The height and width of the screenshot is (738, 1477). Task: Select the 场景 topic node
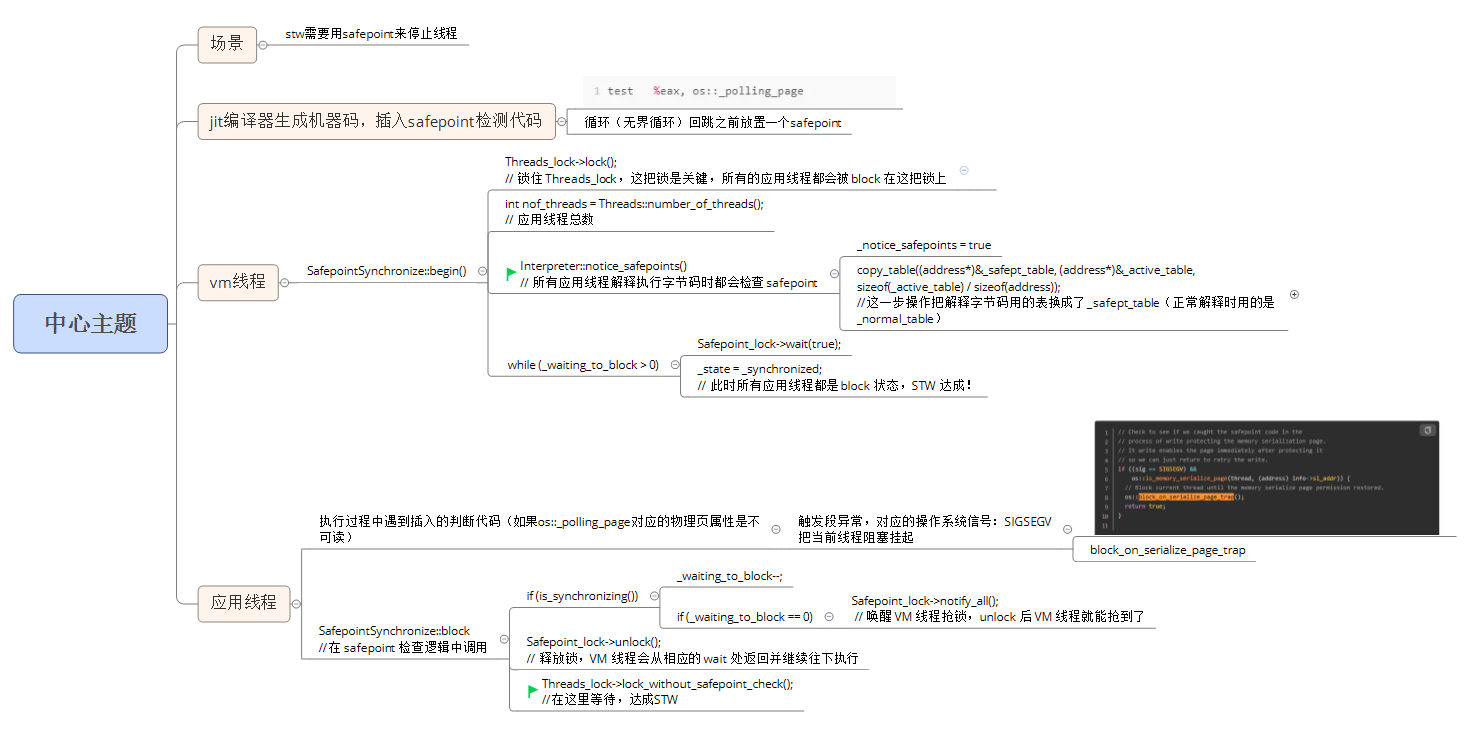[227, 44]
